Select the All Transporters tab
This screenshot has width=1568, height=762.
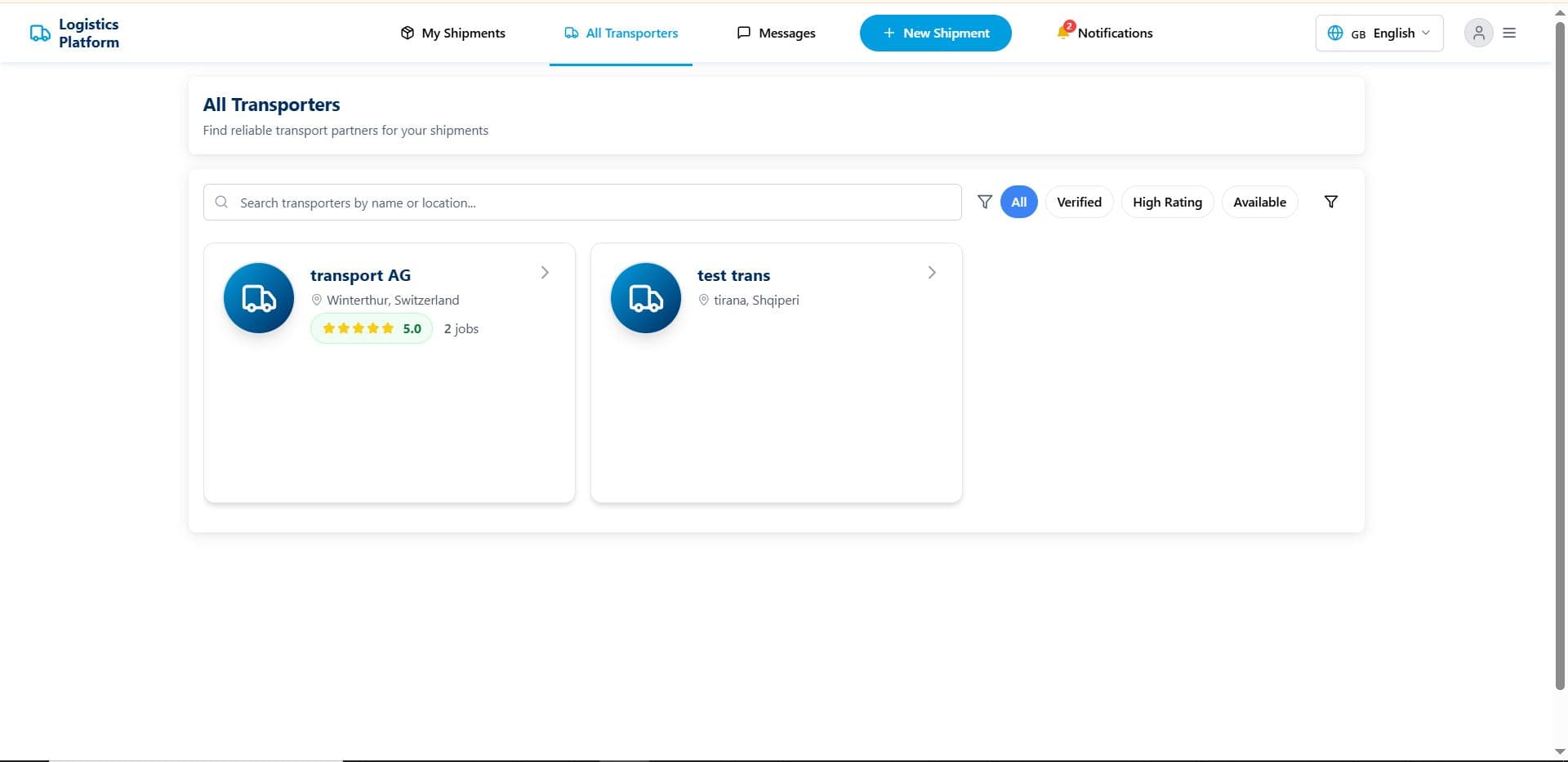tap(621, 33)
